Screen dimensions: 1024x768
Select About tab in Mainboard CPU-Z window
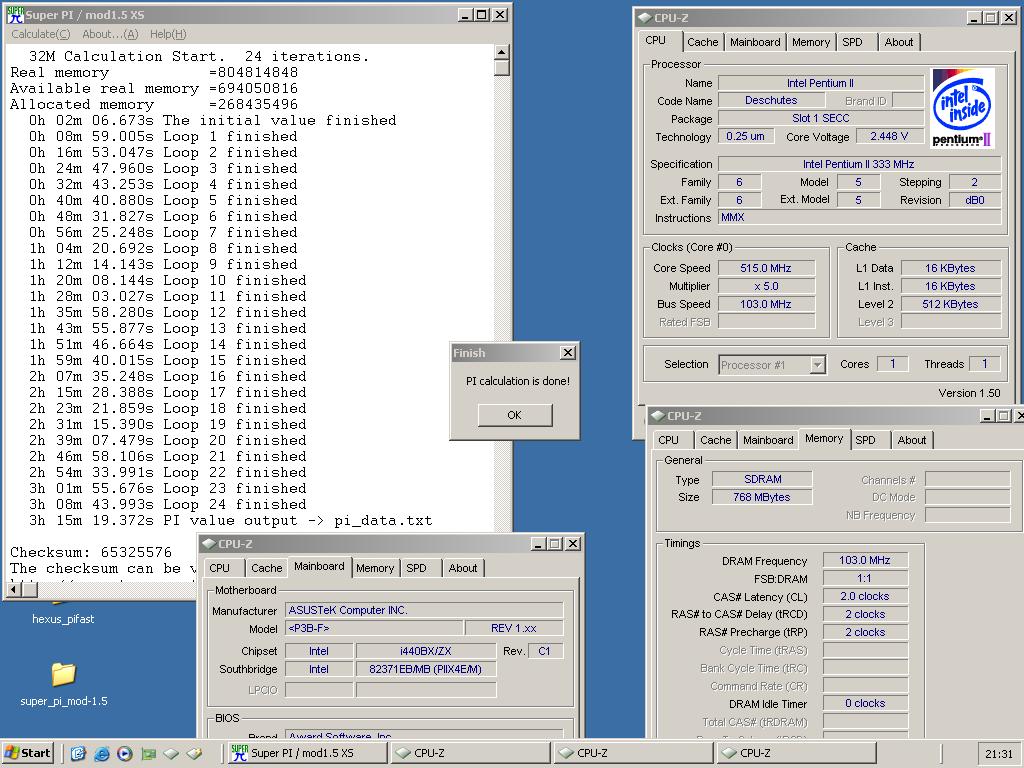coord(462,568)
